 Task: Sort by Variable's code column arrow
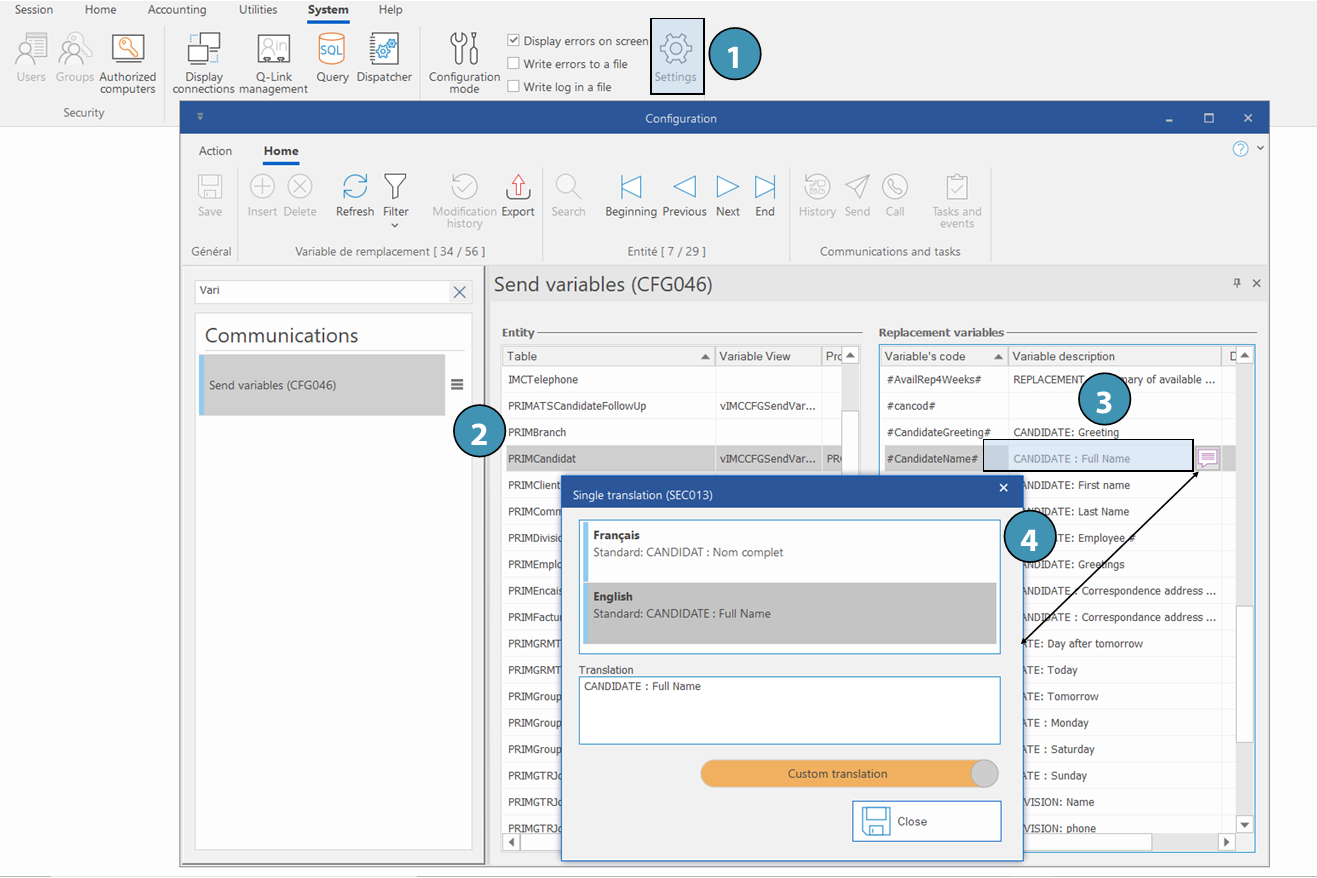(998, 357)
